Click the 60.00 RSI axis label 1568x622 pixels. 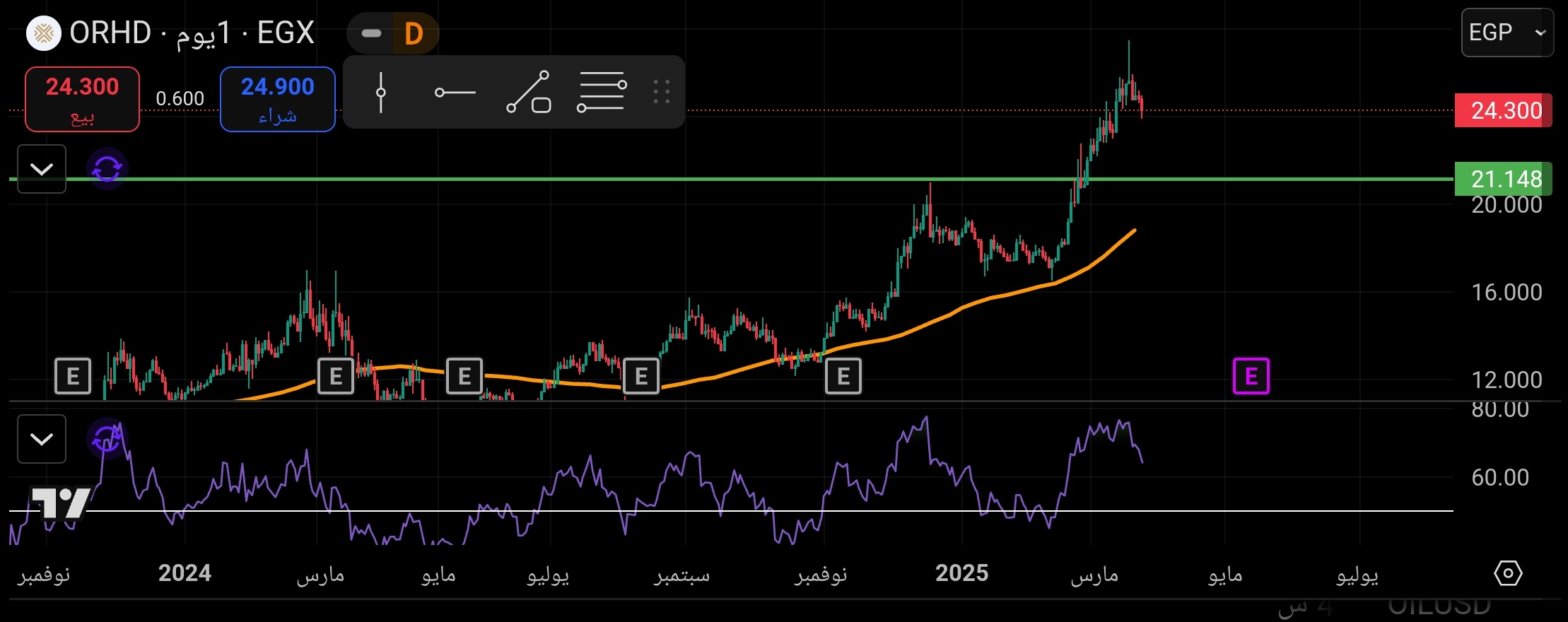(1500, 478)
